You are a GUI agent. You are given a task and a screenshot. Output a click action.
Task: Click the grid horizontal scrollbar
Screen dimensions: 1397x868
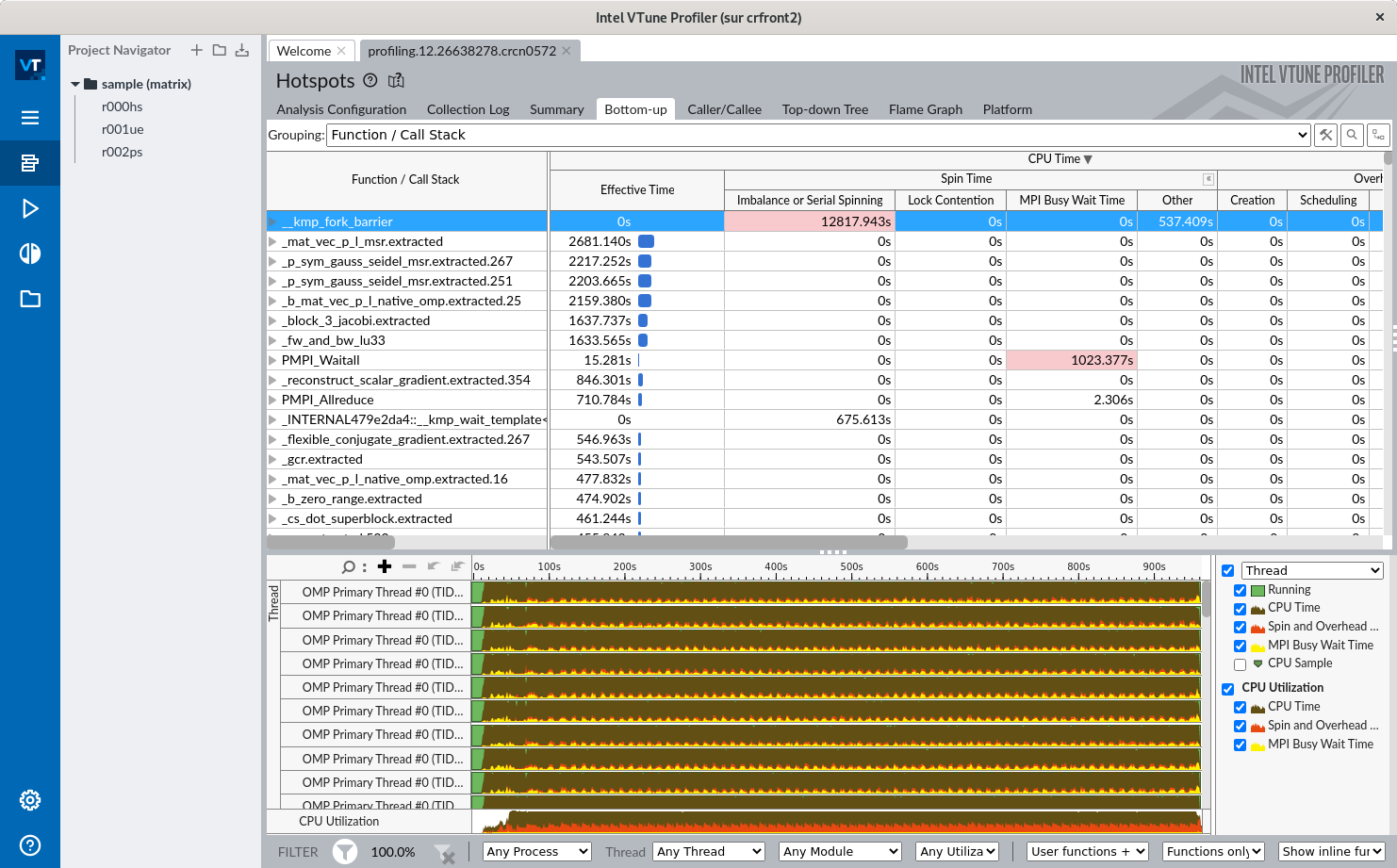(729, 542)
